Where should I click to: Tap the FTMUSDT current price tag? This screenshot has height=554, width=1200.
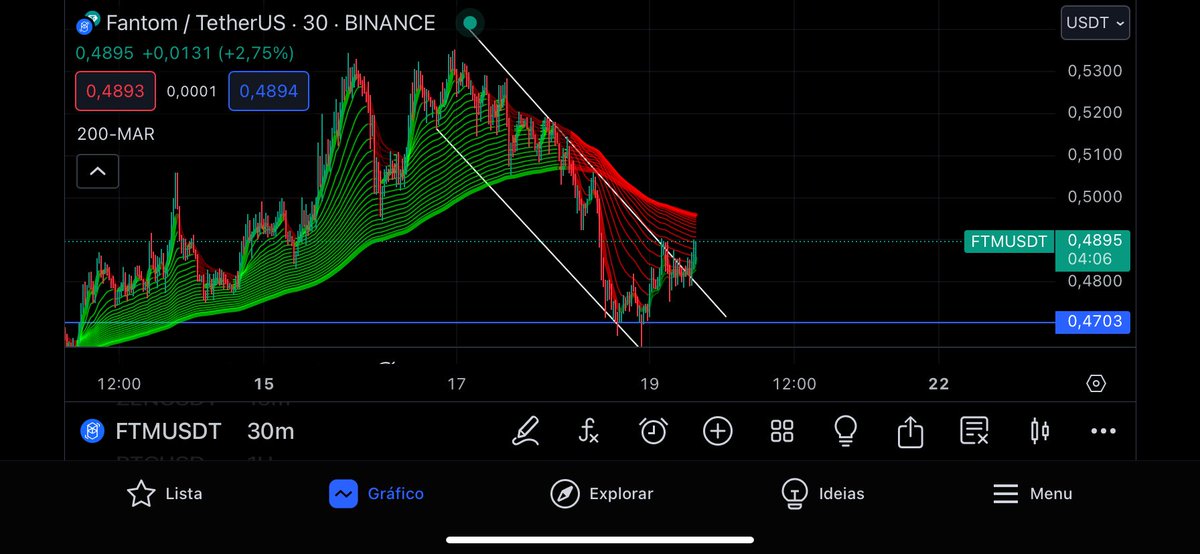pos(1008,241)
